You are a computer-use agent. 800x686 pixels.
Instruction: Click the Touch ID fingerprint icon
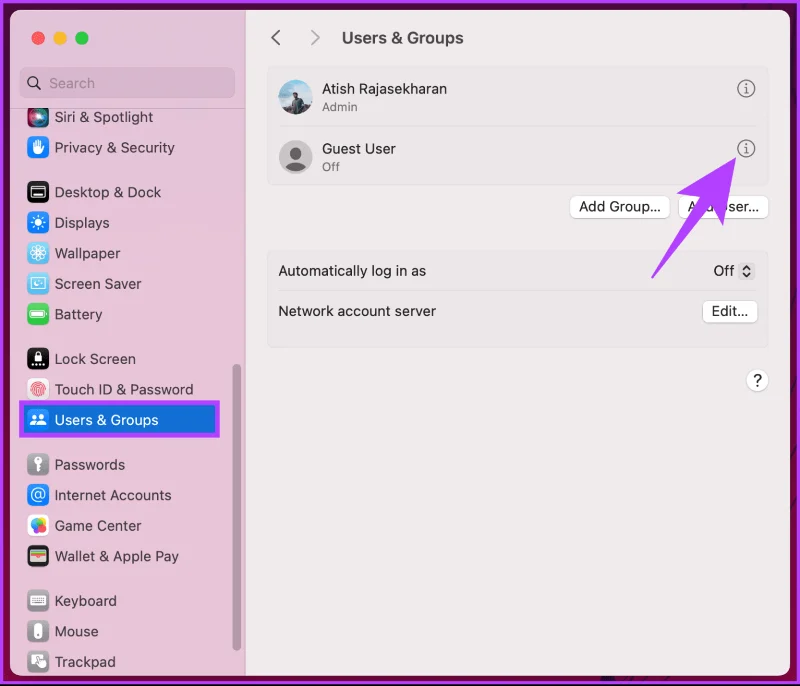38,390
